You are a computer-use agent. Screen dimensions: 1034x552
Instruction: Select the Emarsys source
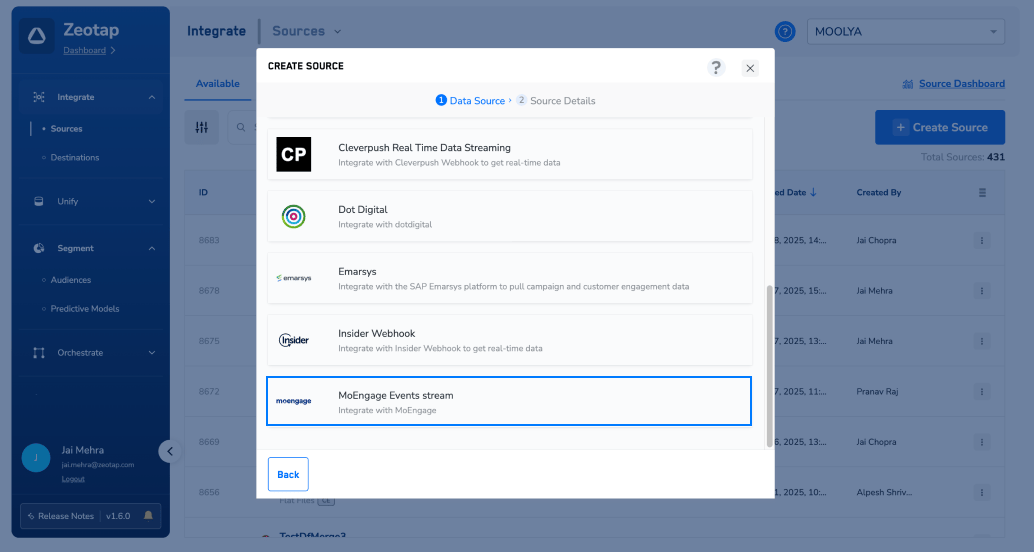point(510,278)
